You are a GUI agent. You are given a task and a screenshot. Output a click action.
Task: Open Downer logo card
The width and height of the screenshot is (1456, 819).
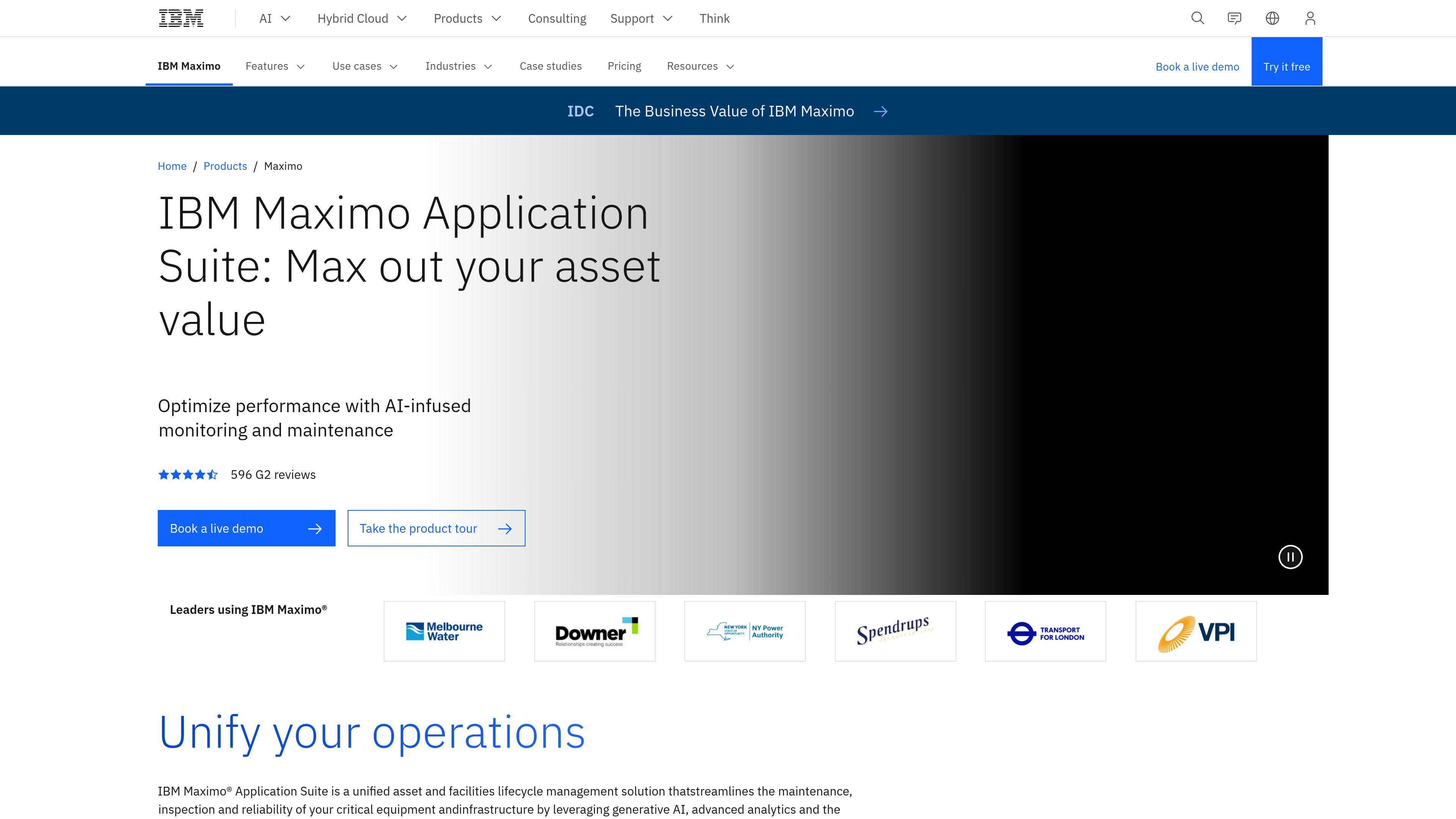click(595, 631)
